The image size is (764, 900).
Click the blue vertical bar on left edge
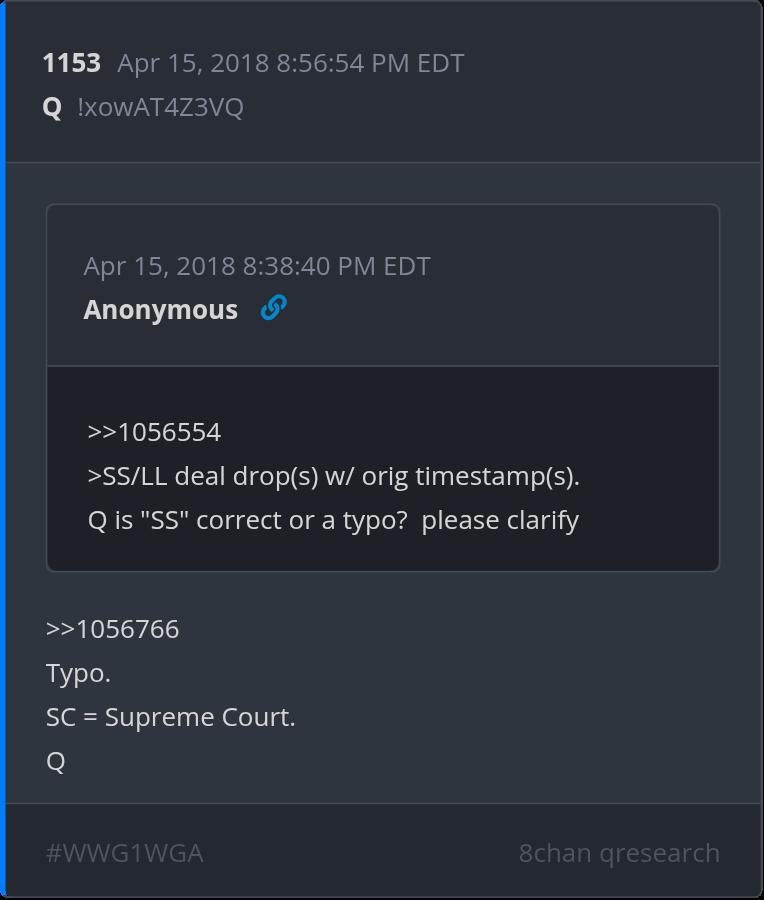tap(3, 450)
